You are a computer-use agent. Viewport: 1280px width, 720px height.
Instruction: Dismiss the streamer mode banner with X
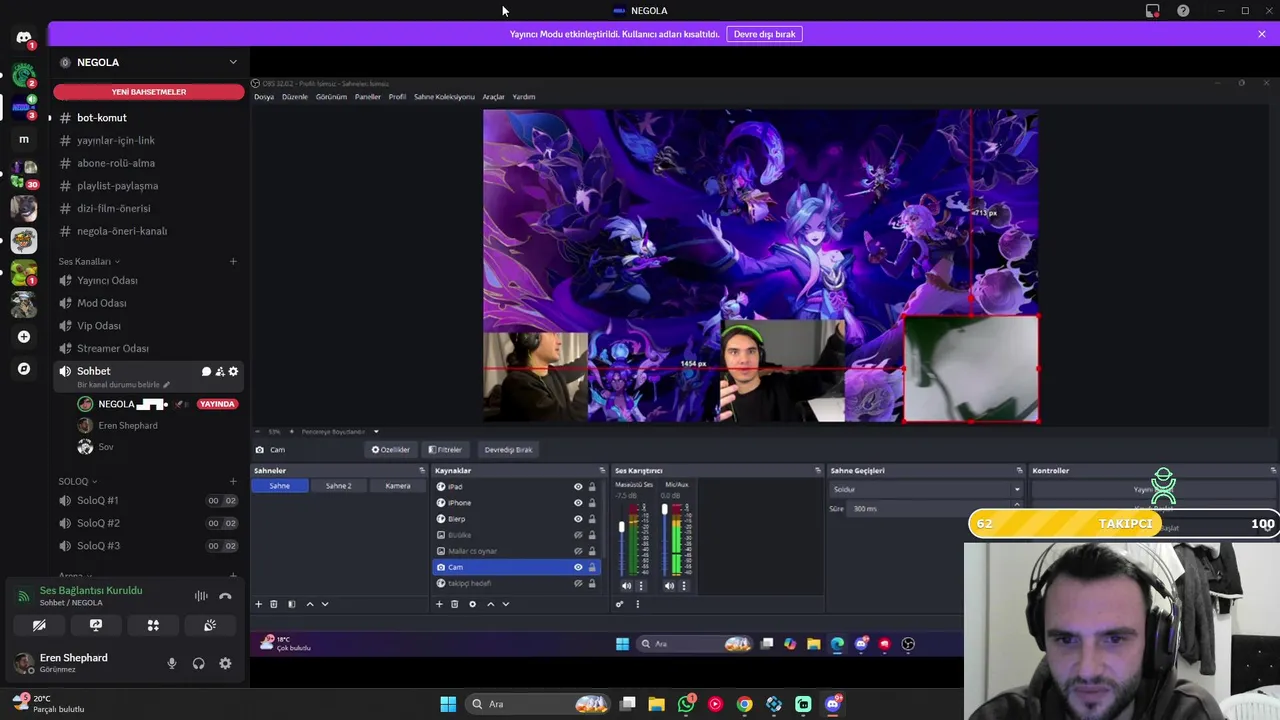(x=1262, y=34)
